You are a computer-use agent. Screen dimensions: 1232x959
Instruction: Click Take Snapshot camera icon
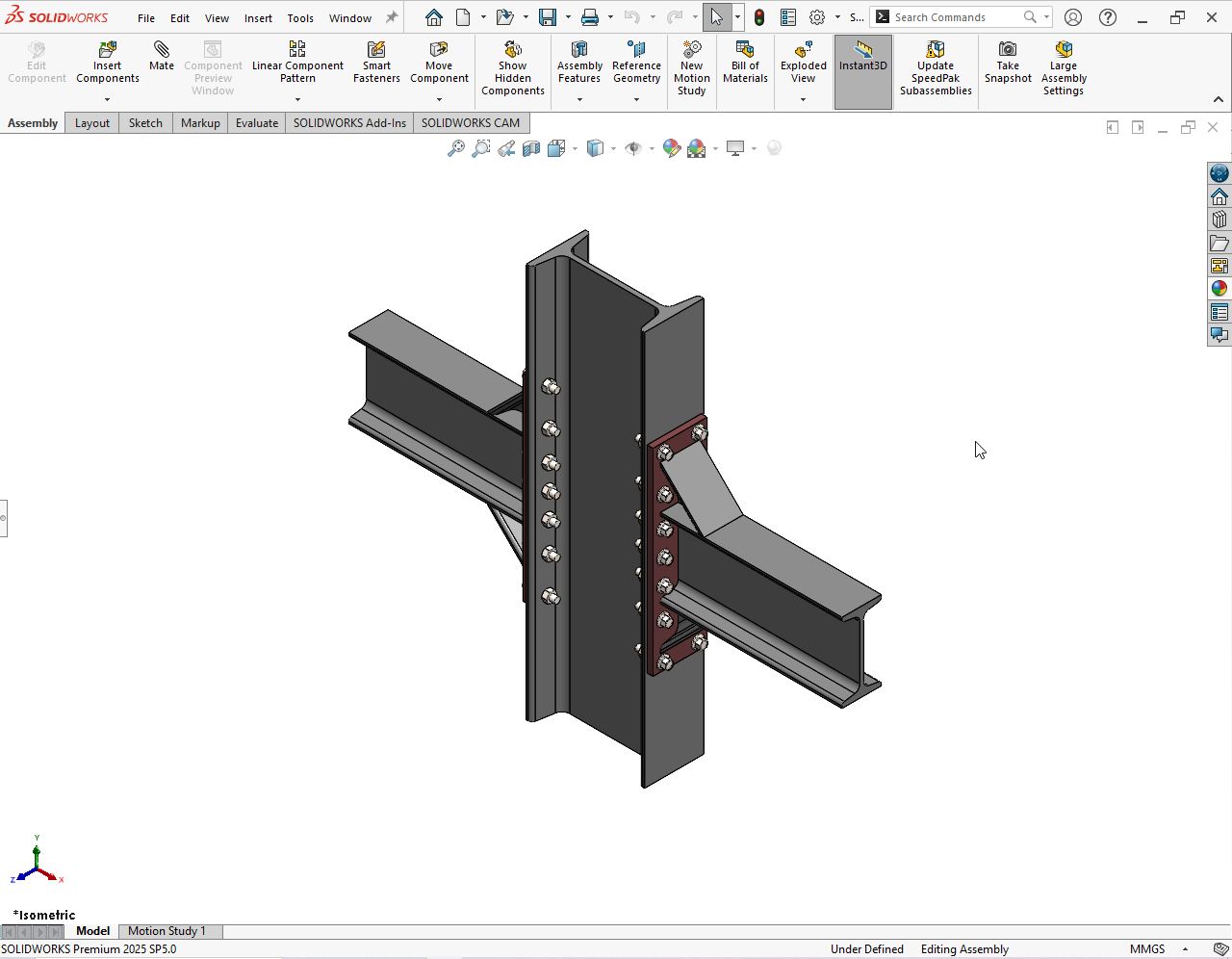pos(1008,63)
